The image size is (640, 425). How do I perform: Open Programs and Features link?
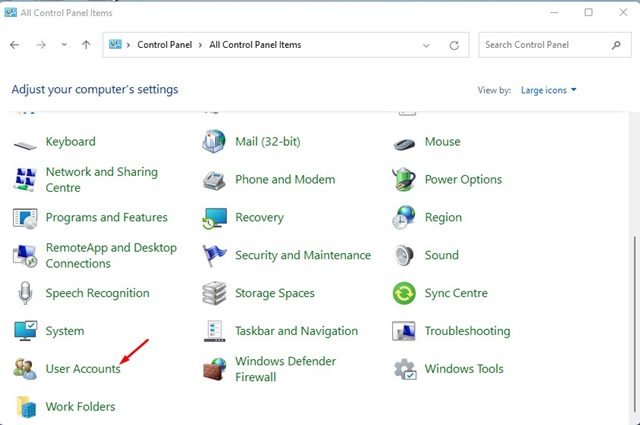click(107, 218)
